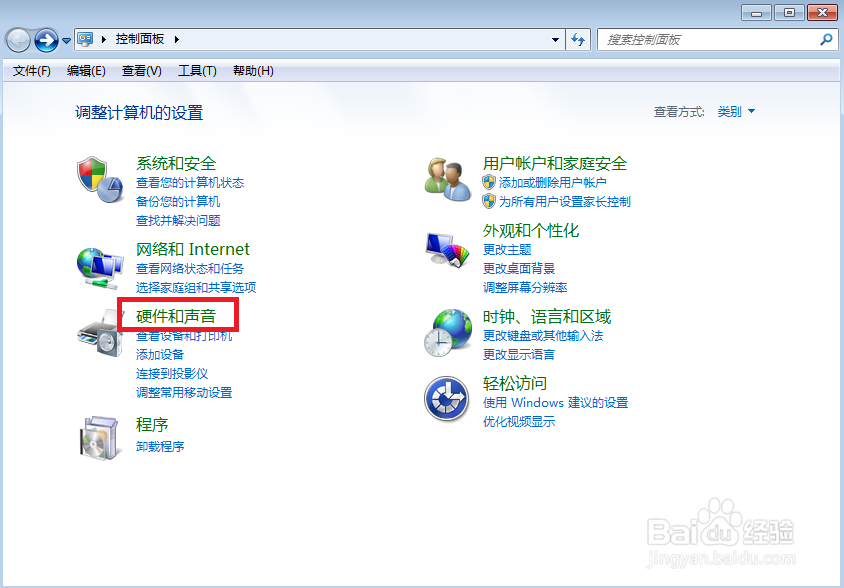
Task: Click the 网络和 Internet monitor icon
Action: pos(100,267)
